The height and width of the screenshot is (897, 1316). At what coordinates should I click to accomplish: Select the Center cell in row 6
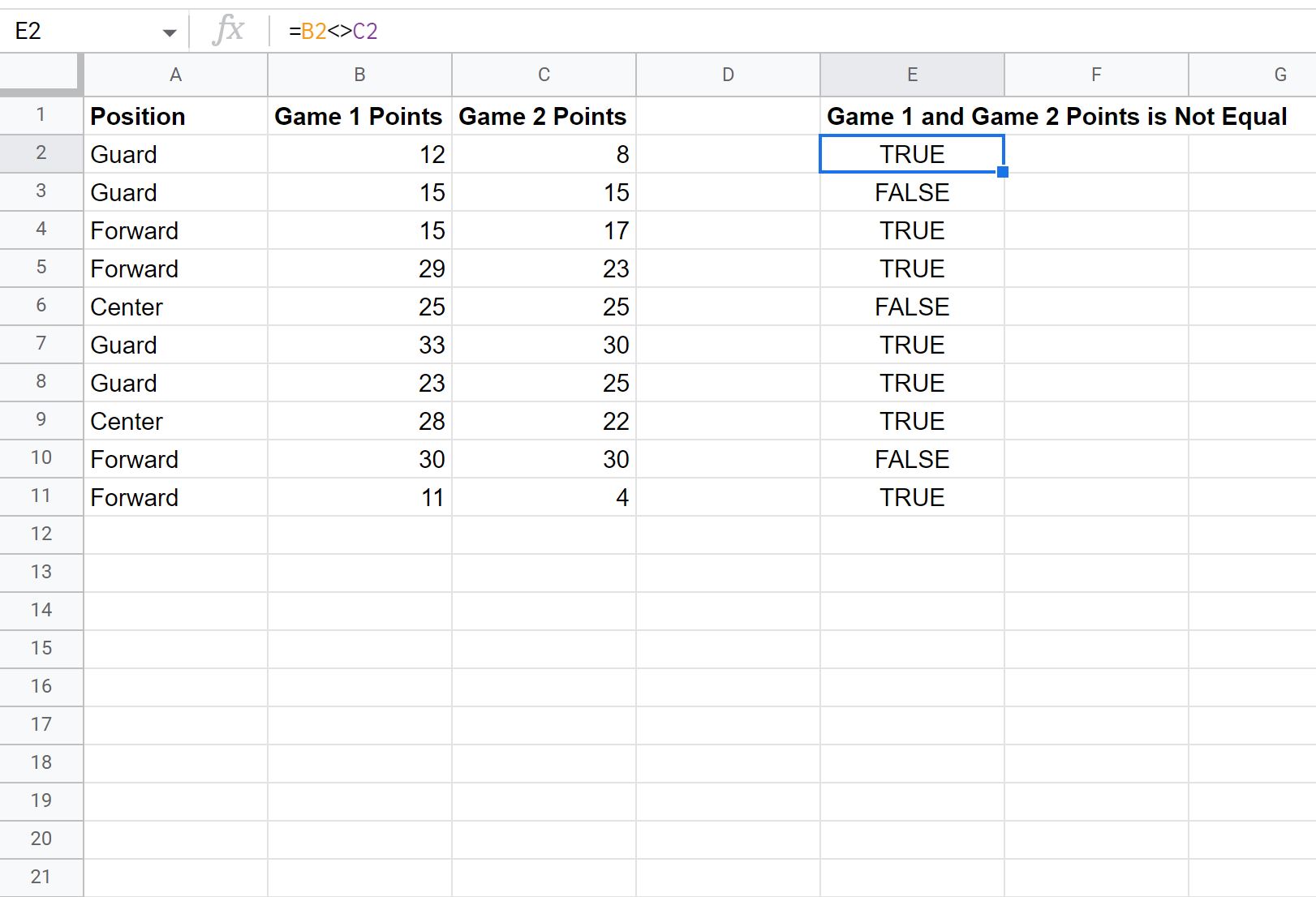175,307
